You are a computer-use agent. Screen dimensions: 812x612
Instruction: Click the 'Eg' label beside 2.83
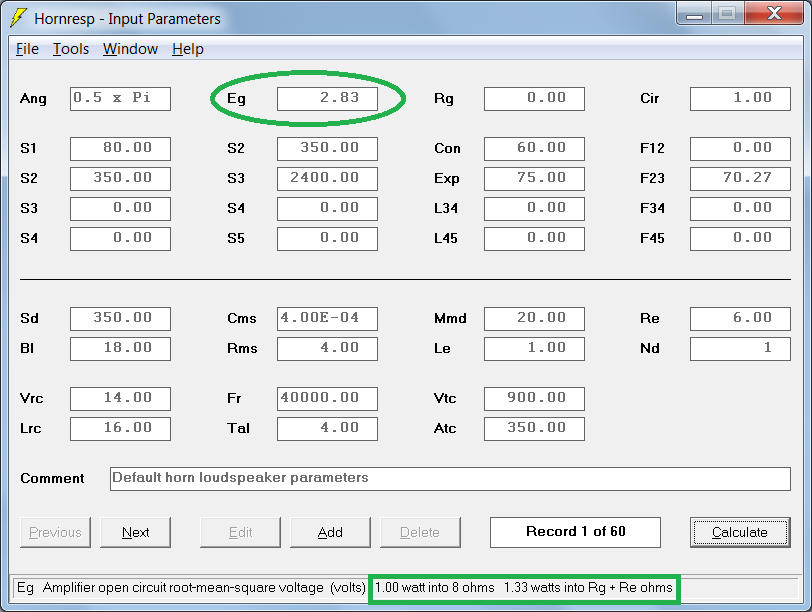(236, 99)
